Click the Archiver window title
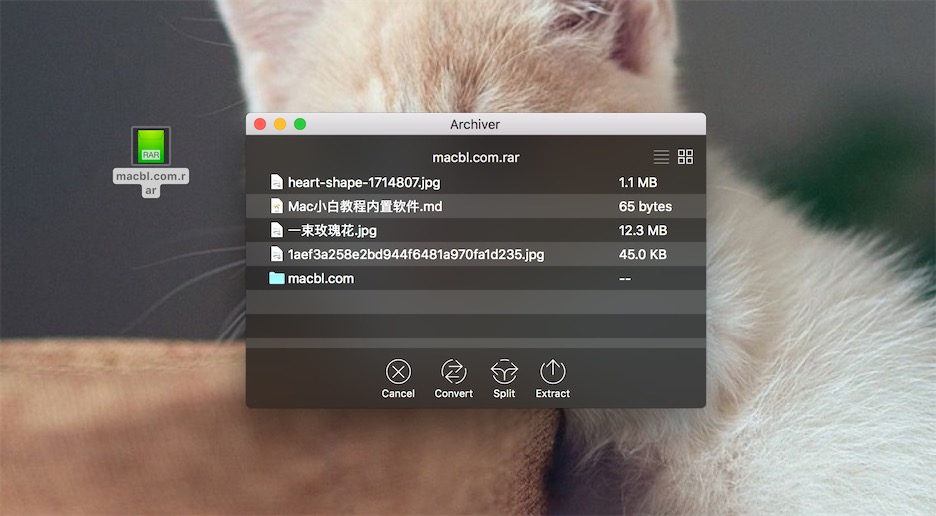This screenshot has height=516, width=936. (475, 124)
